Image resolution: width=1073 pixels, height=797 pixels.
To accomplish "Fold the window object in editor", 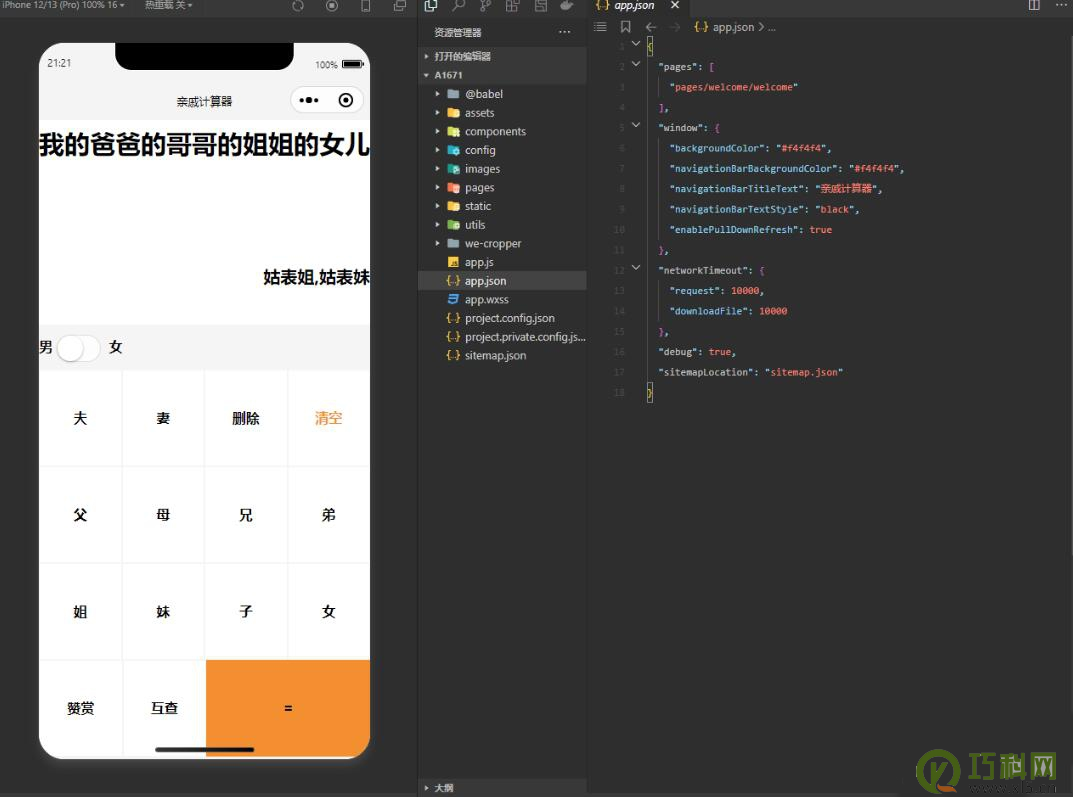I will 636,125.
